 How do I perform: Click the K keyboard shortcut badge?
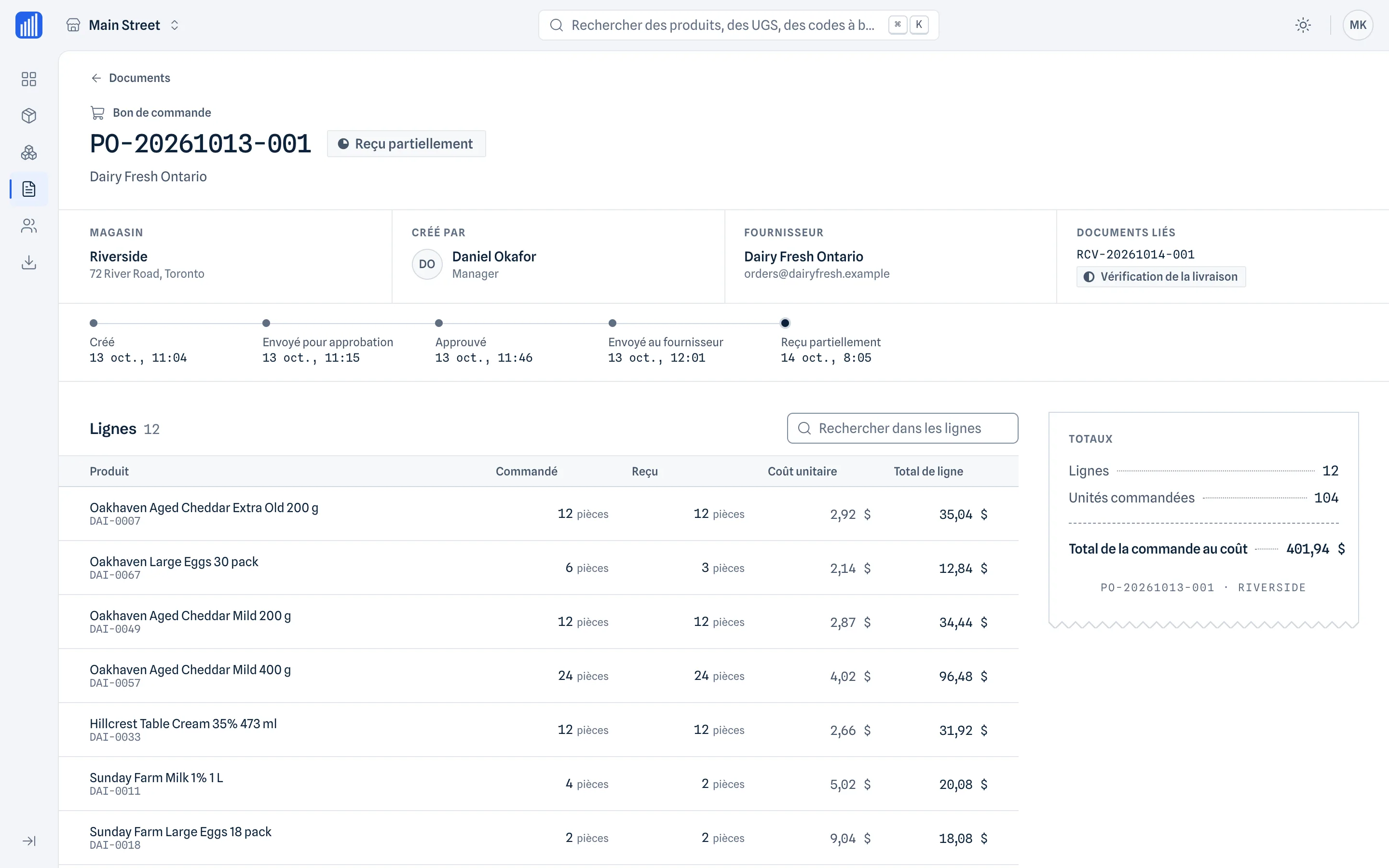coord(919,25)
